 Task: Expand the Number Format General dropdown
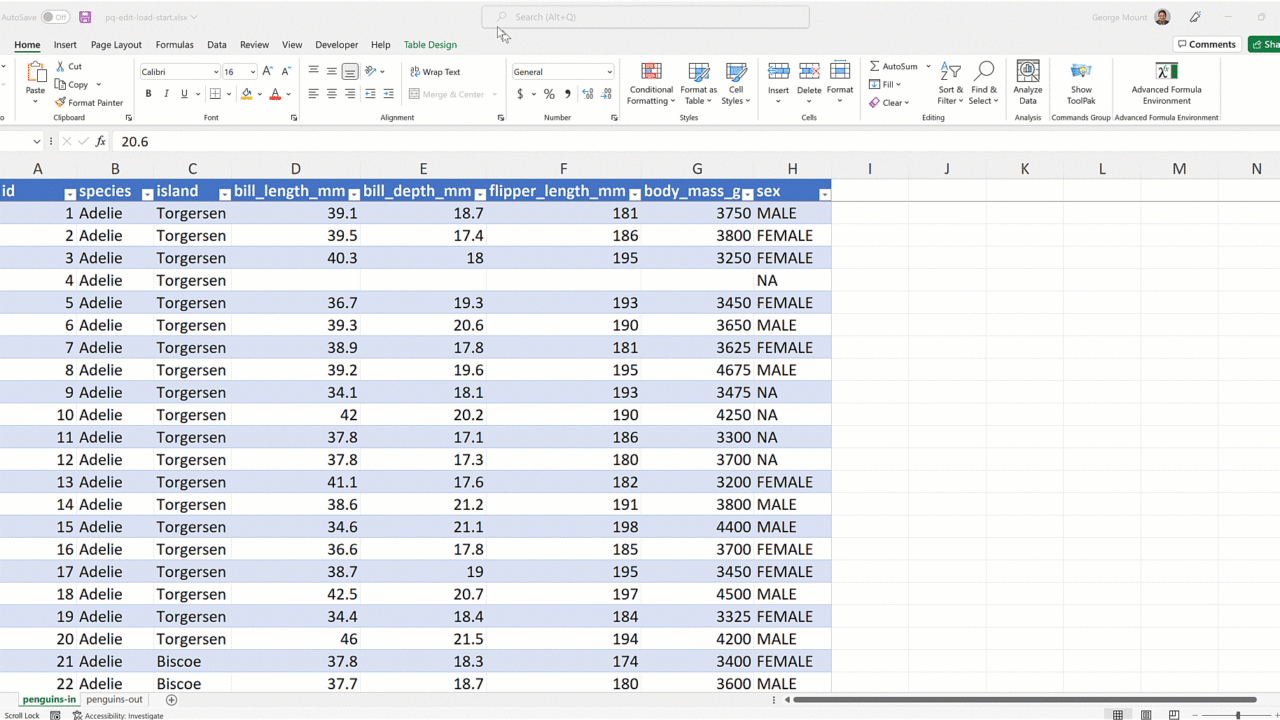(x=609, y=72)
